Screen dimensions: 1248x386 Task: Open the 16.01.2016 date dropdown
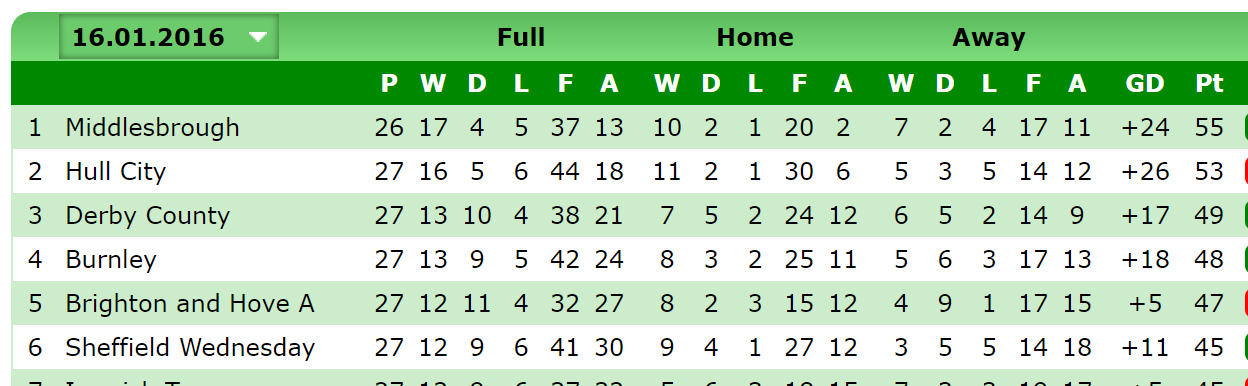click(168, 37)
